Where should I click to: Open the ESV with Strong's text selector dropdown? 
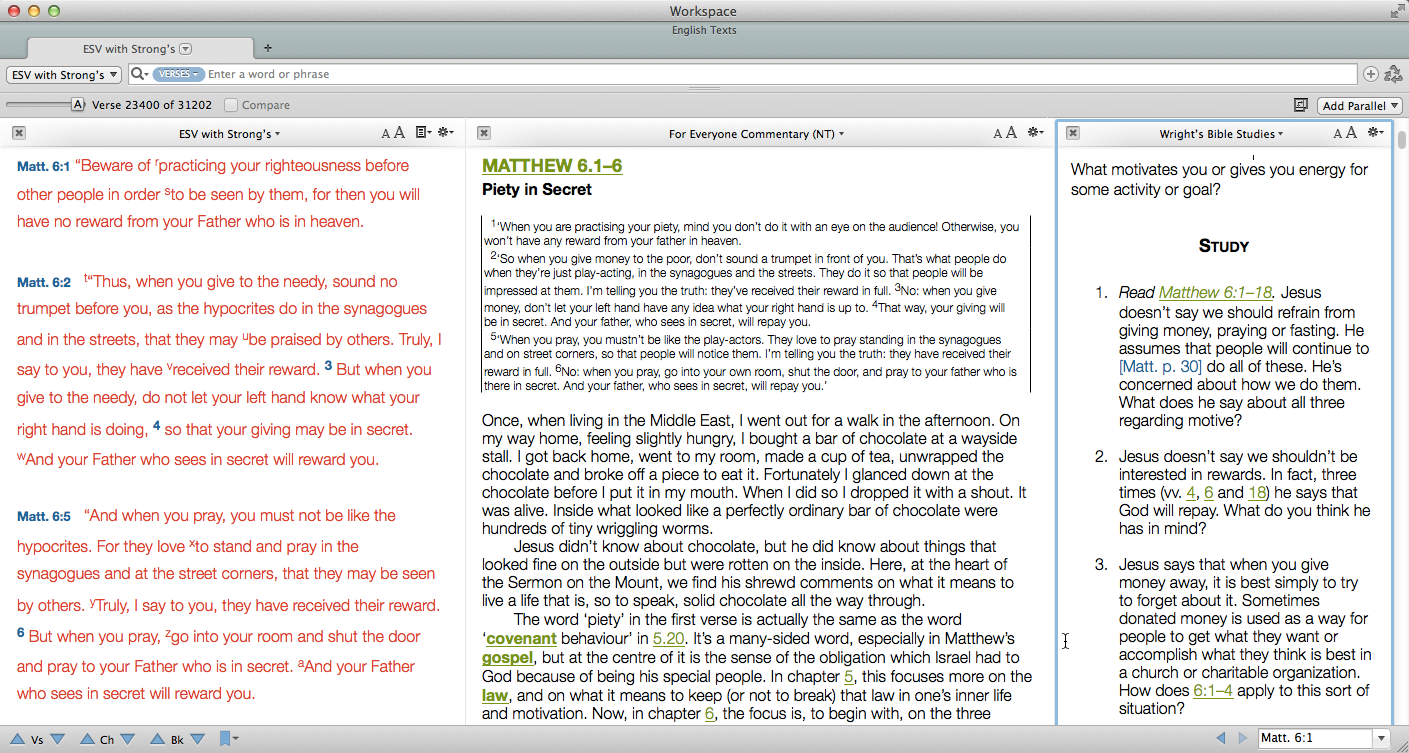click(64, 75)
